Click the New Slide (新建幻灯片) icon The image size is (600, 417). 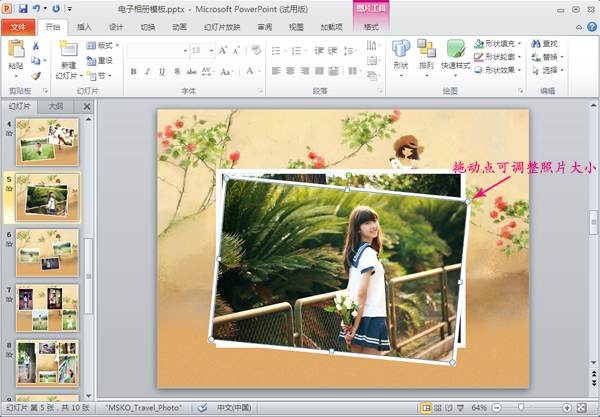point(68,49)
